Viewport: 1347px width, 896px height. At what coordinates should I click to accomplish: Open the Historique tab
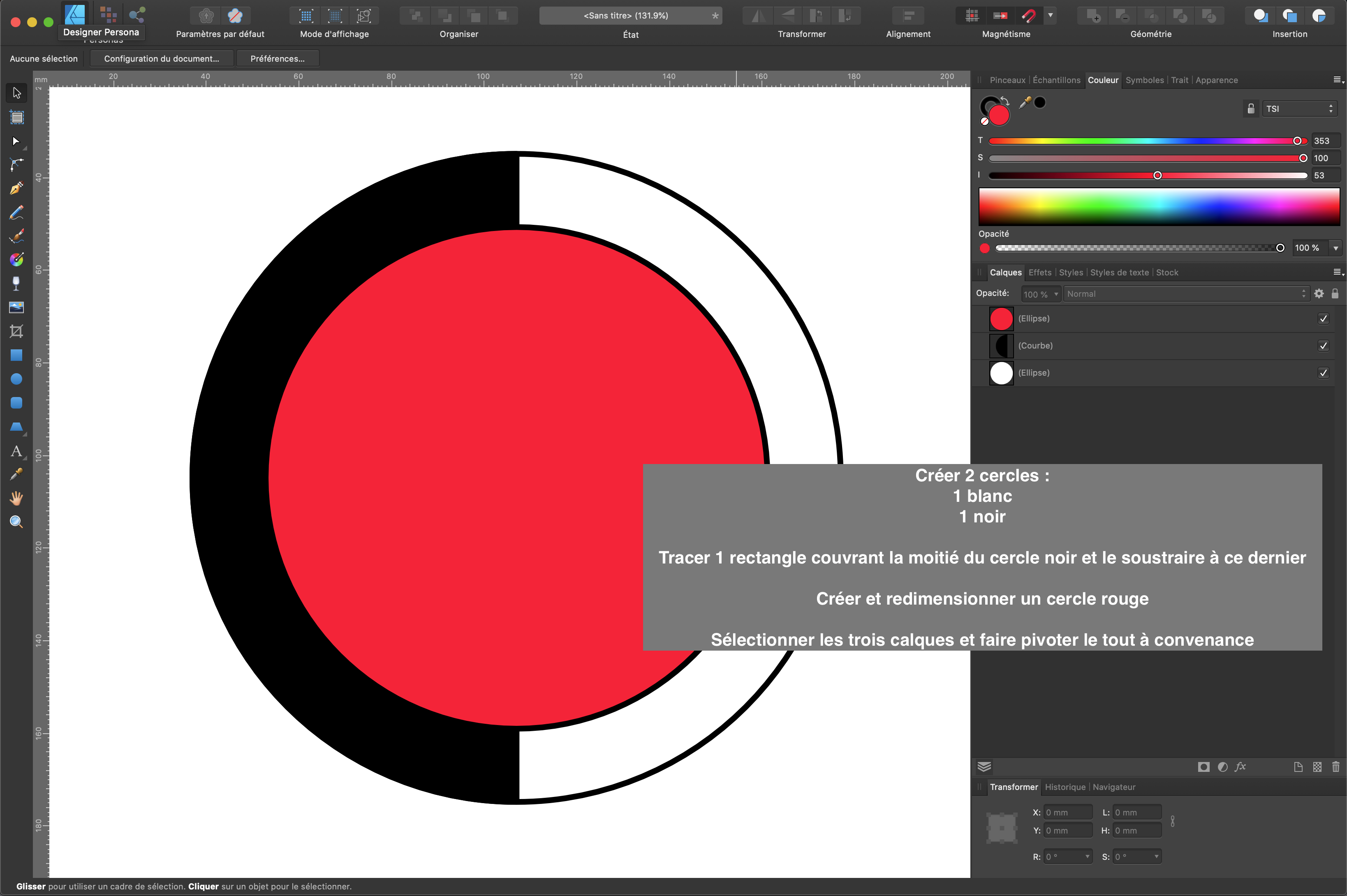tap(1065, 787)
